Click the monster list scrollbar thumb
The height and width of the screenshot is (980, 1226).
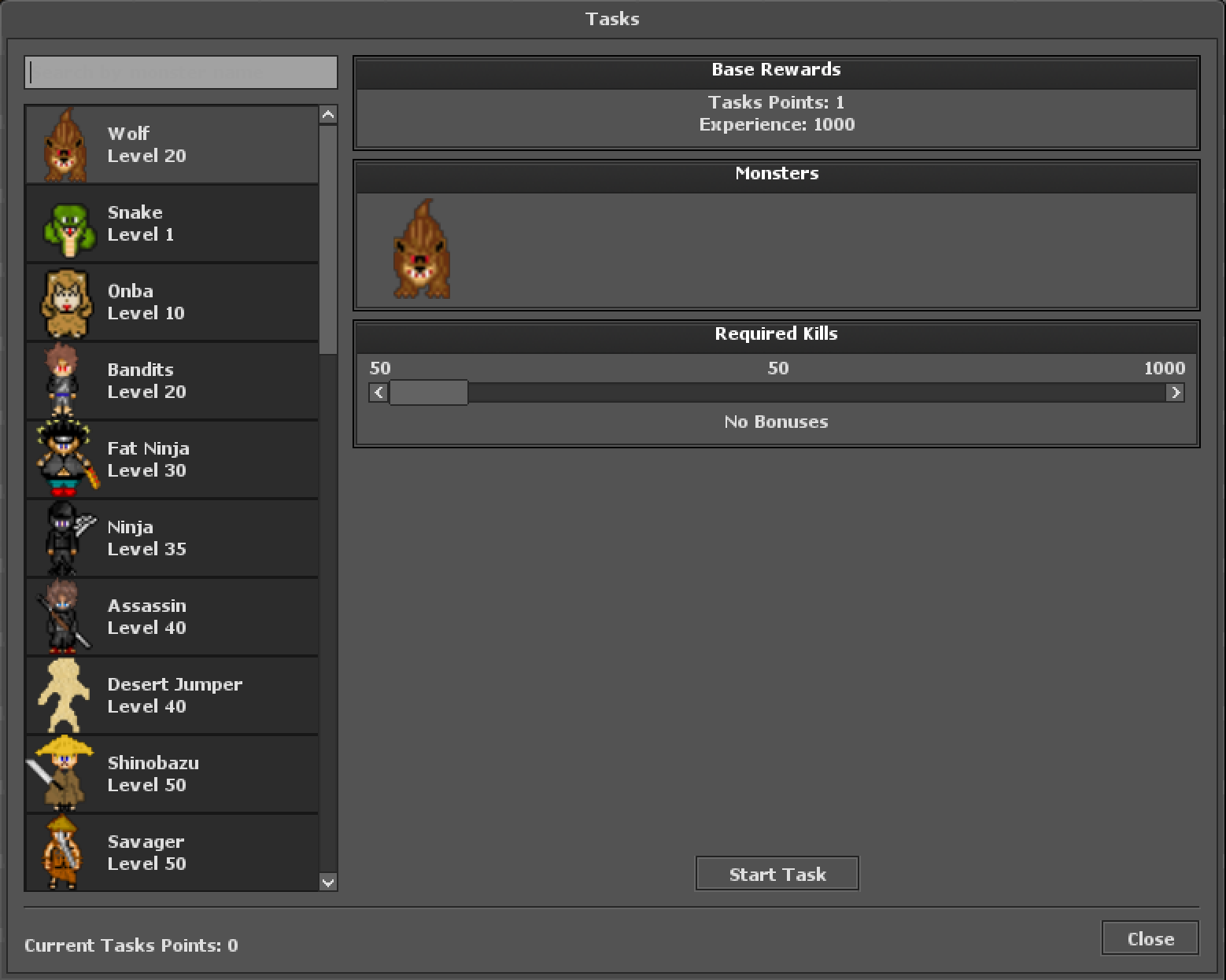(x=328, y=240)
